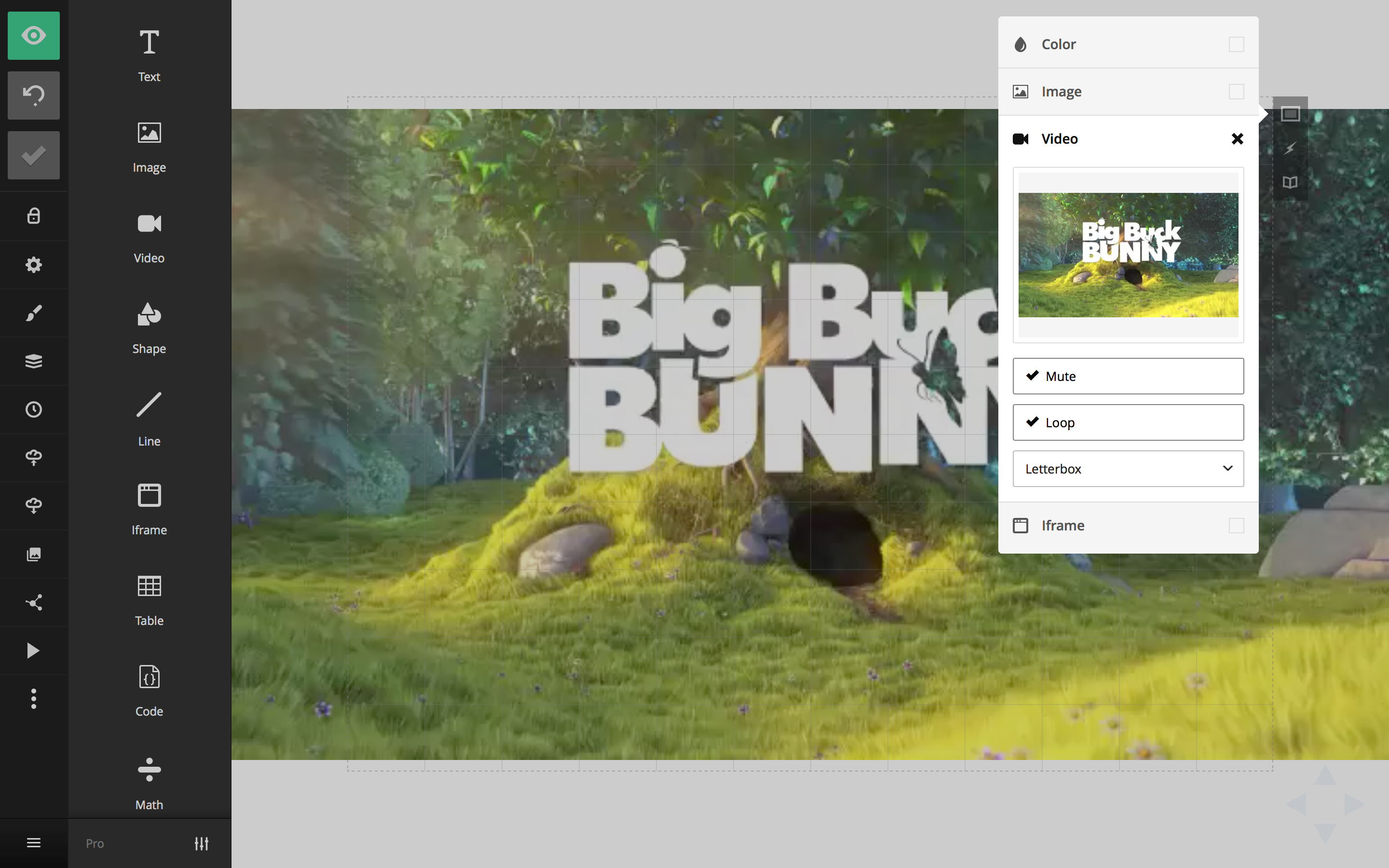Insert a Line block
1389x868 pixels.
point(149,419)
